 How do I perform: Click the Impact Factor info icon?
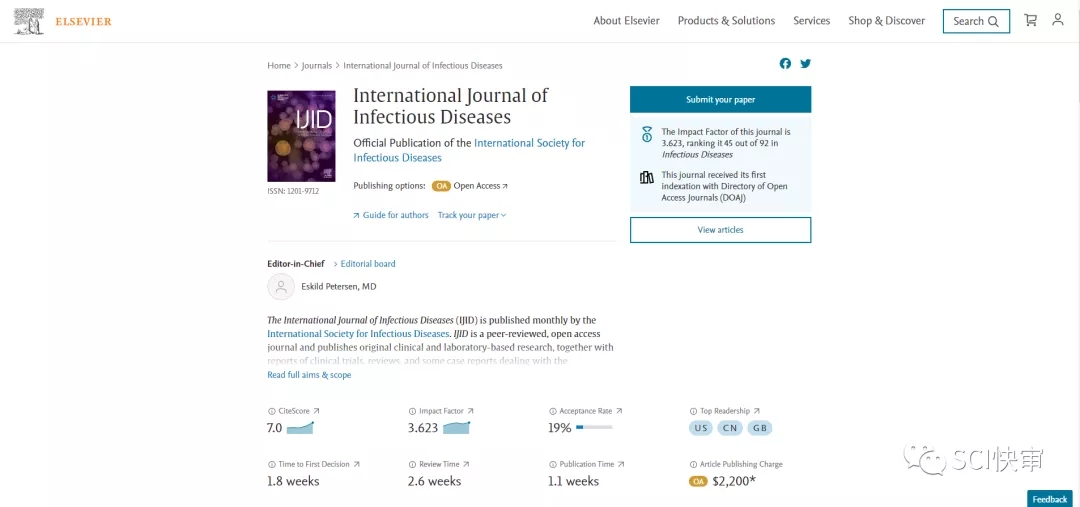(411, 411)
